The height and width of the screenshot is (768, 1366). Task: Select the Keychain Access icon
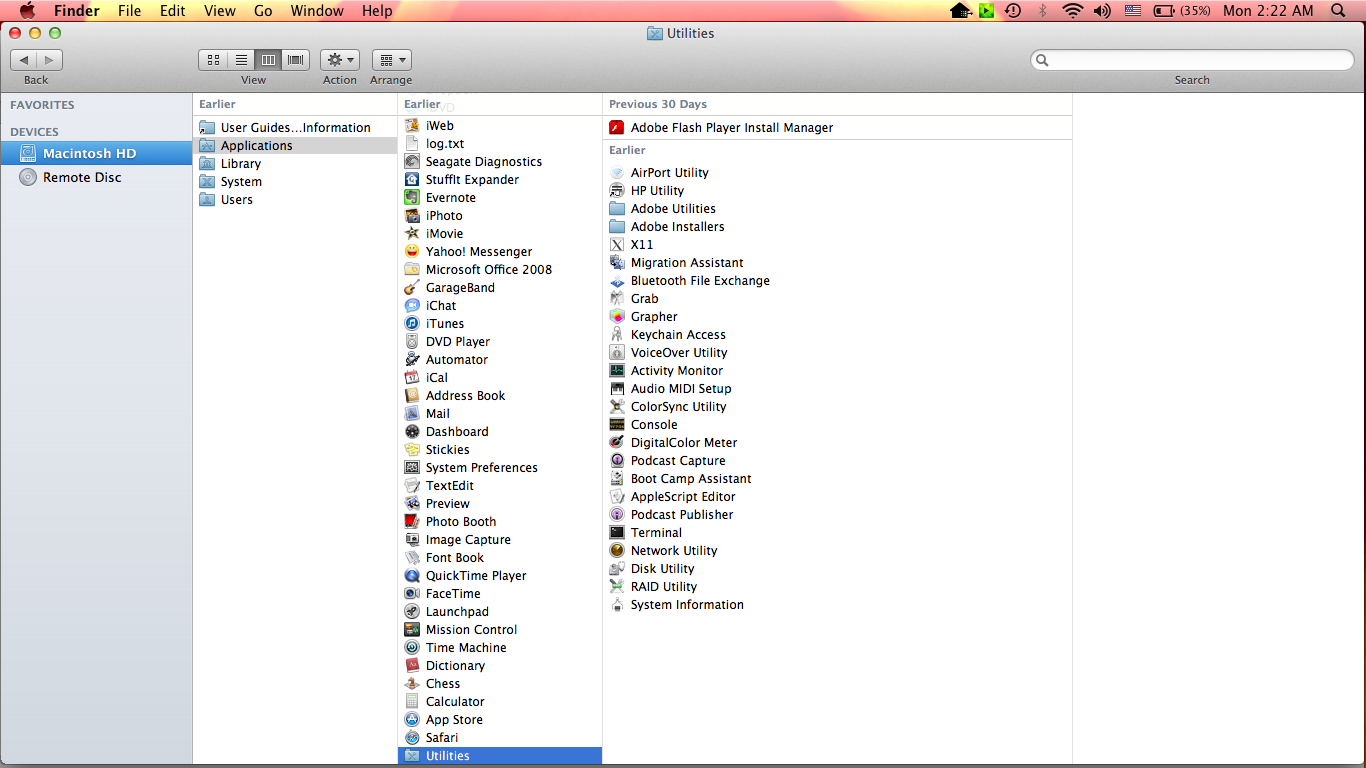pyautogui.click(x=617, y=335)
